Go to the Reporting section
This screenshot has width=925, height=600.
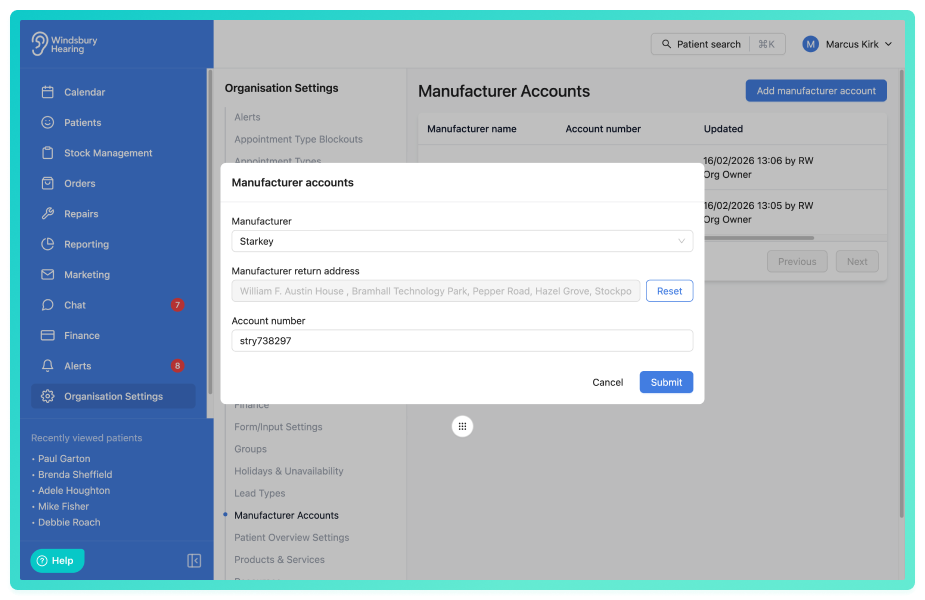(x=113, y=244)
